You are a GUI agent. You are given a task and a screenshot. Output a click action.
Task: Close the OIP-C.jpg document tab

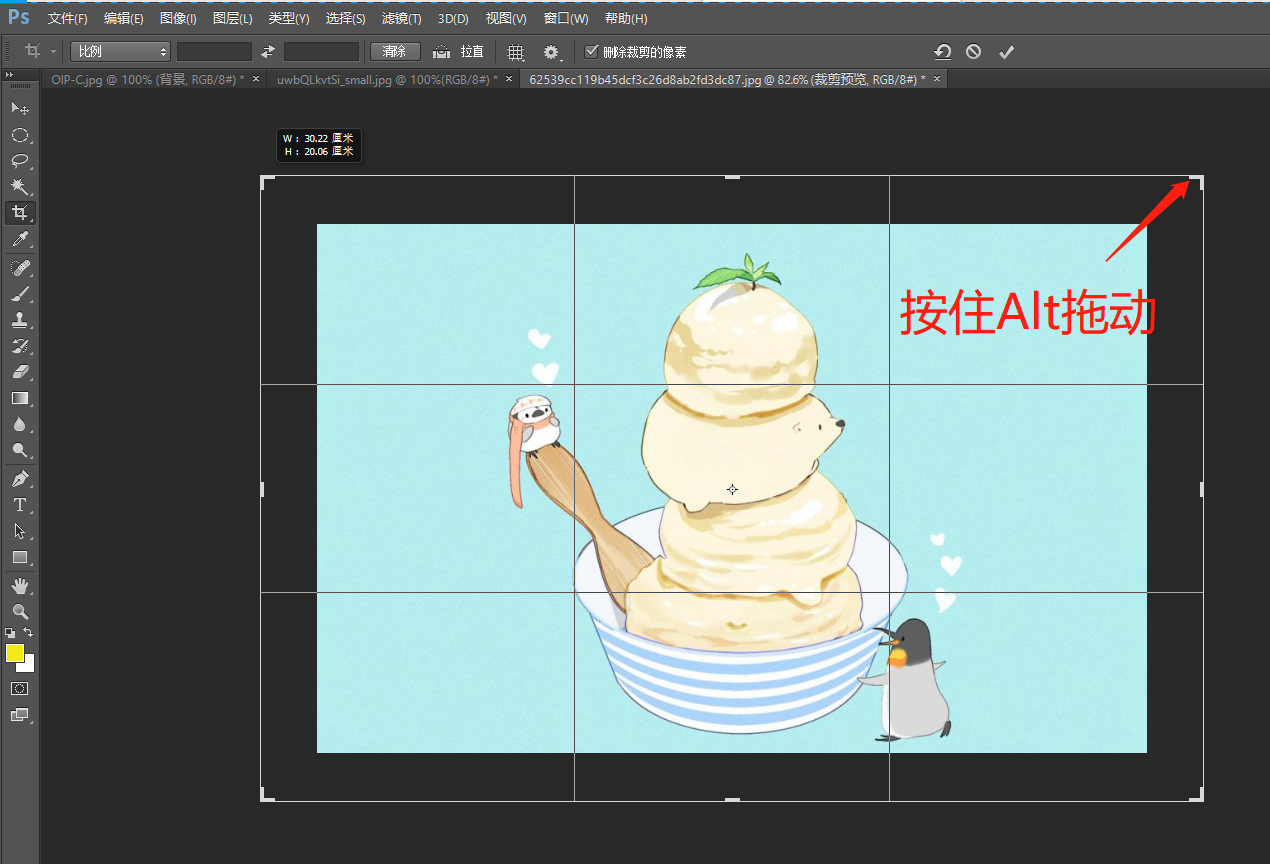click(x=256, y=79)
